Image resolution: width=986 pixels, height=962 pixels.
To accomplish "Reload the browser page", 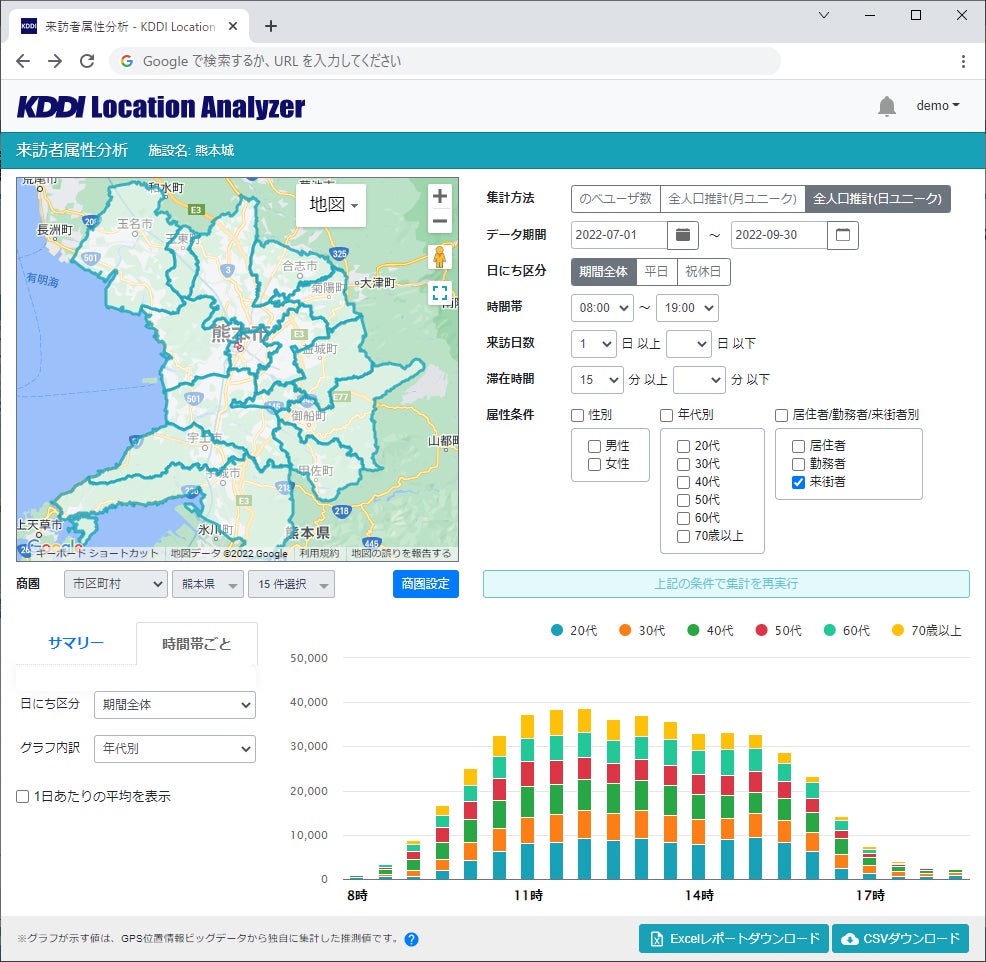I will pos(87,61).
